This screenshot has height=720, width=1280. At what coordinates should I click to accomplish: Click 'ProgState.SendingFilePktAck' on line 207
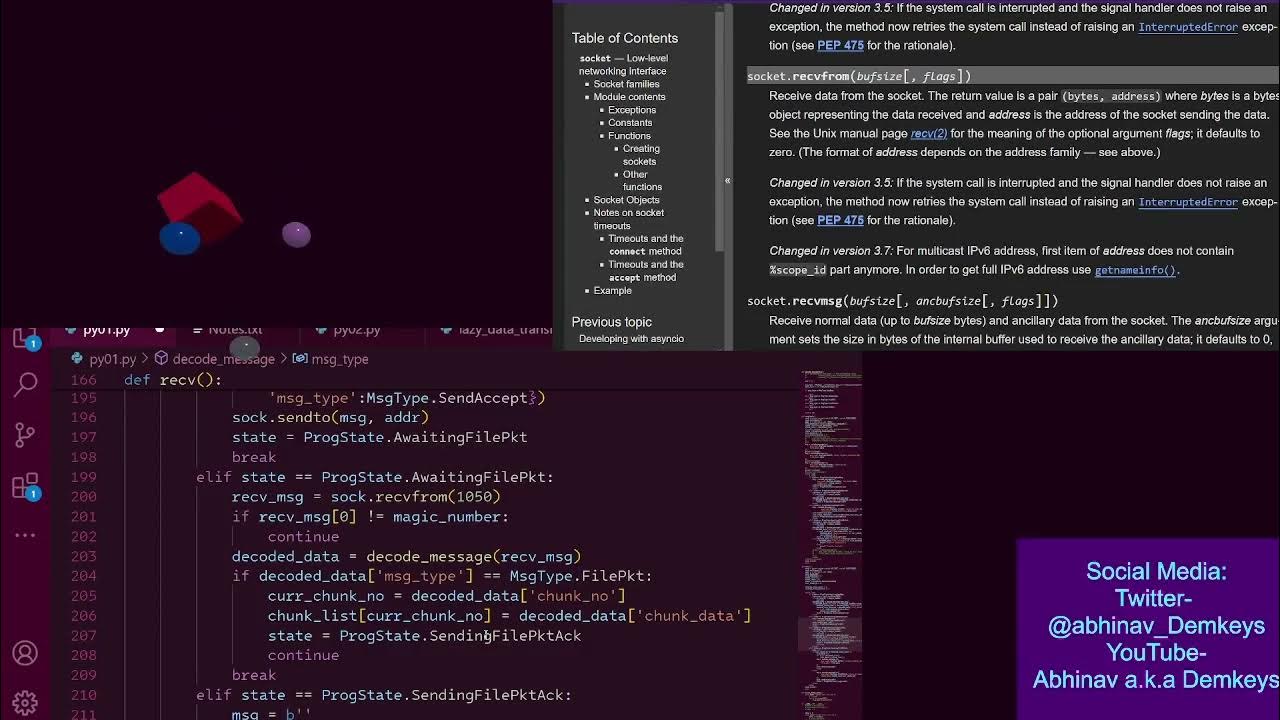460,636
